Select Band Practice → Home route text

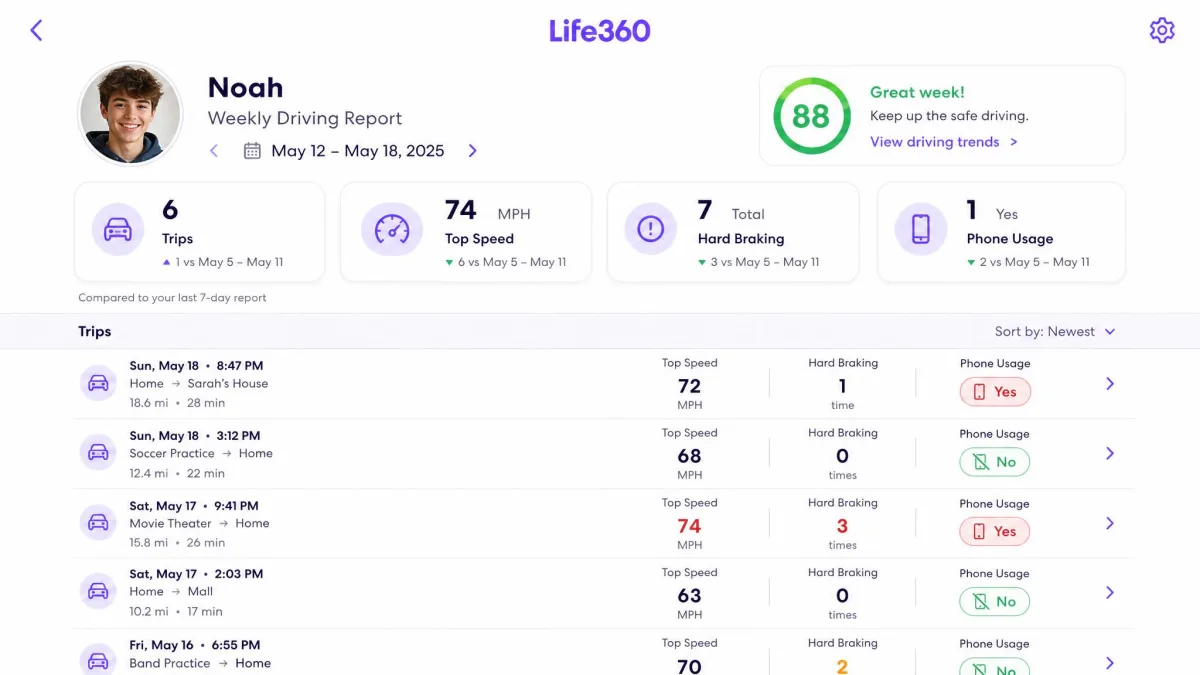click(200, 663)
